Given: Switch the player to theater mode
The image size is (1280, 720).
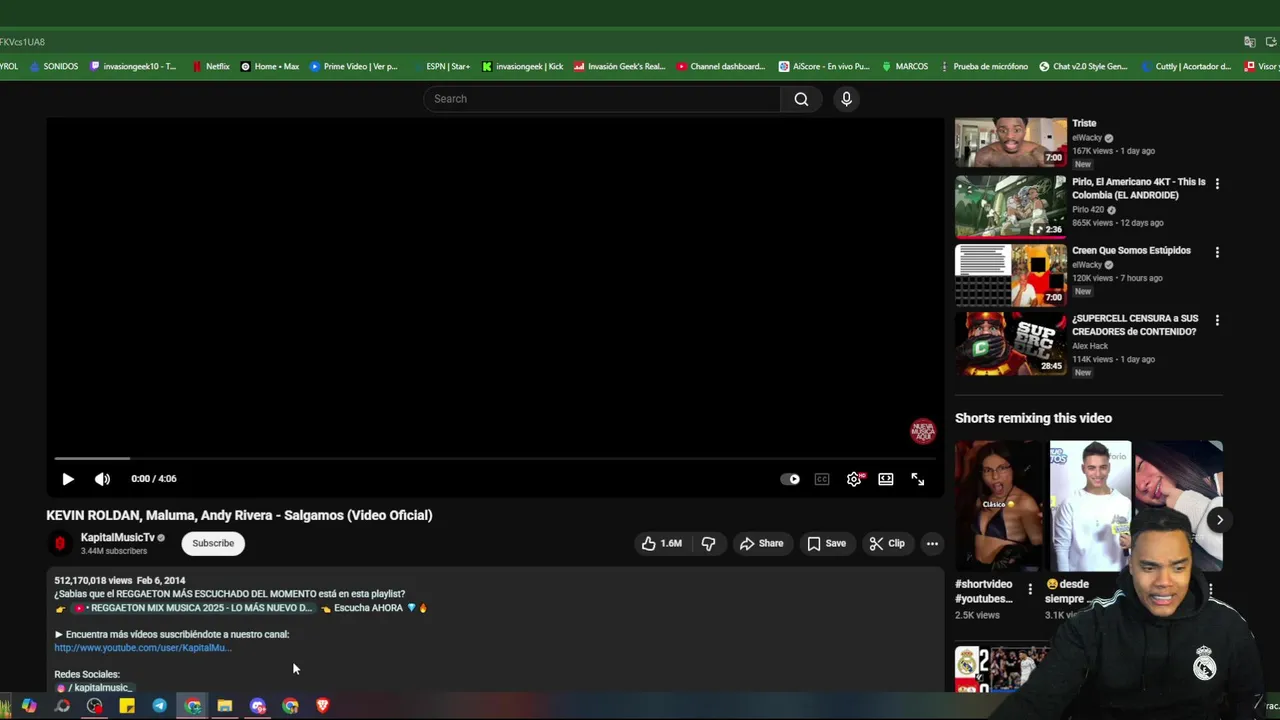Looking at the screenshot, I should (886, 479).
